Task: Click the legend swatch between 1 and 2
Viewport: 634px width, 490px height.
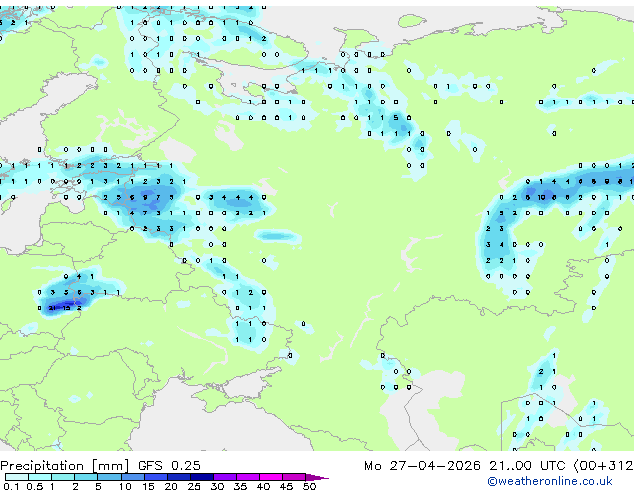Action: pos(63,477)
